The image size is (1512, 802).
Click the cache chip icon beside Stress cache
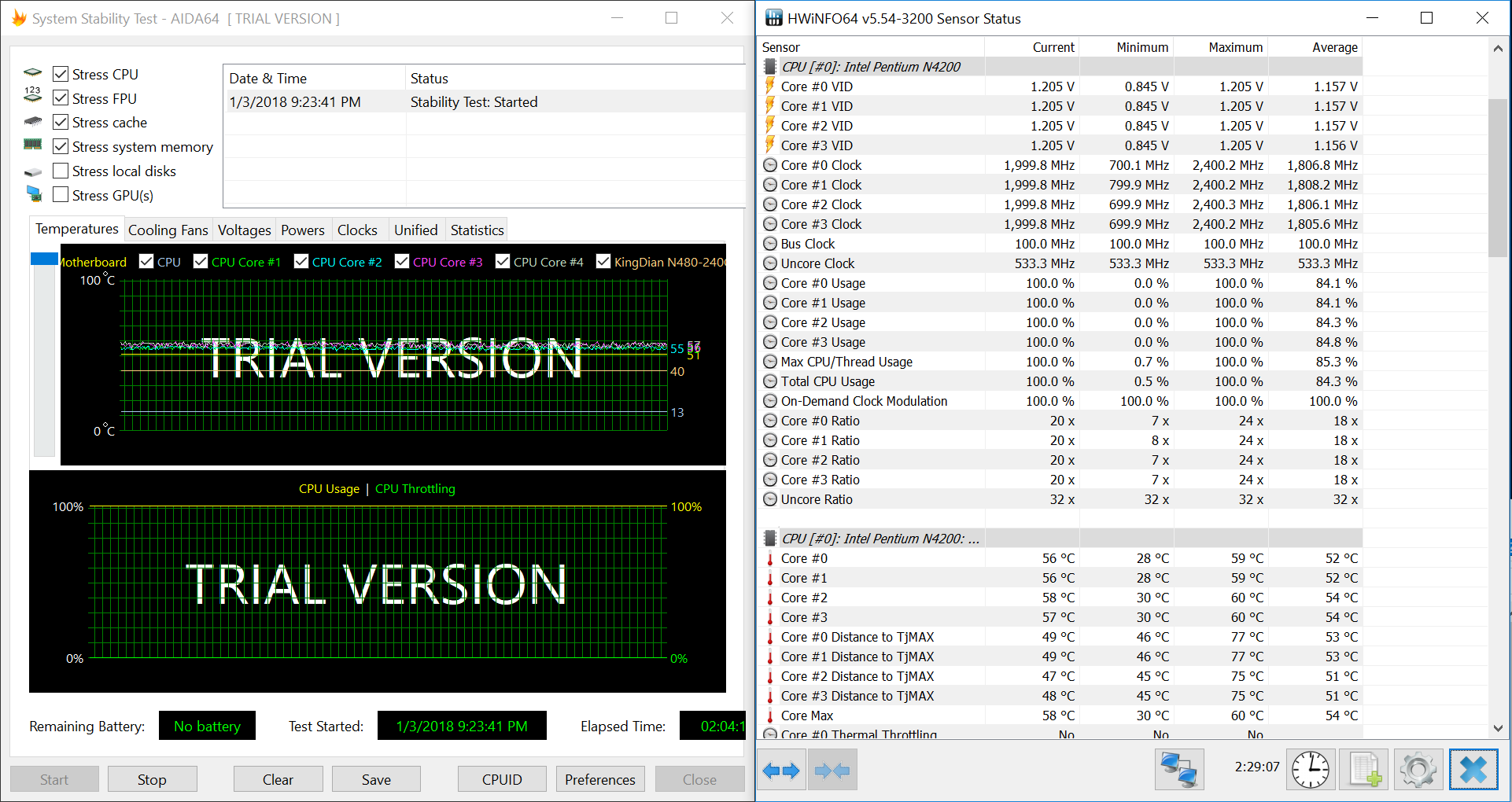[32, 121]
